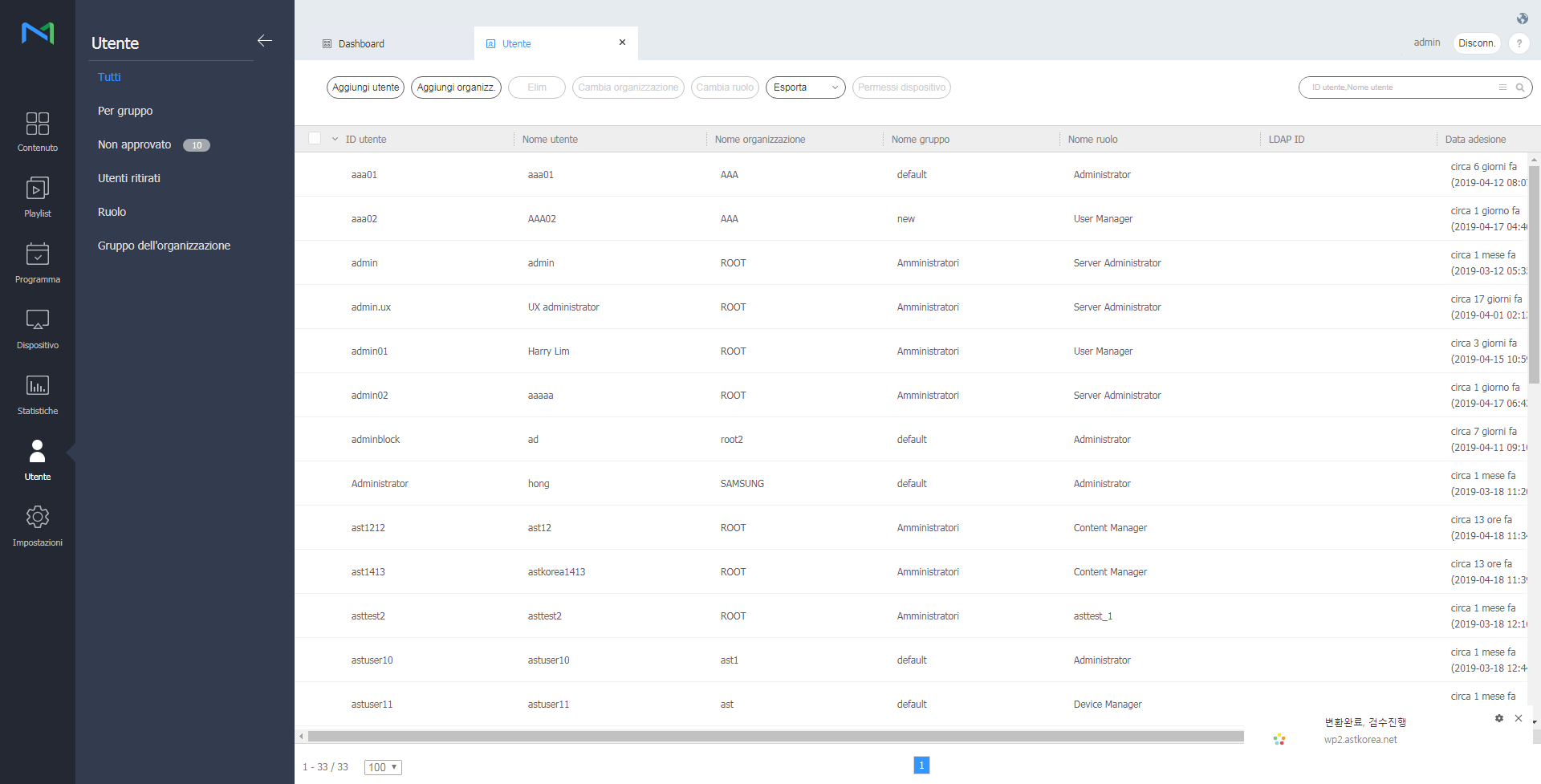Toggle the select-all users checkbox

(315, 139)
